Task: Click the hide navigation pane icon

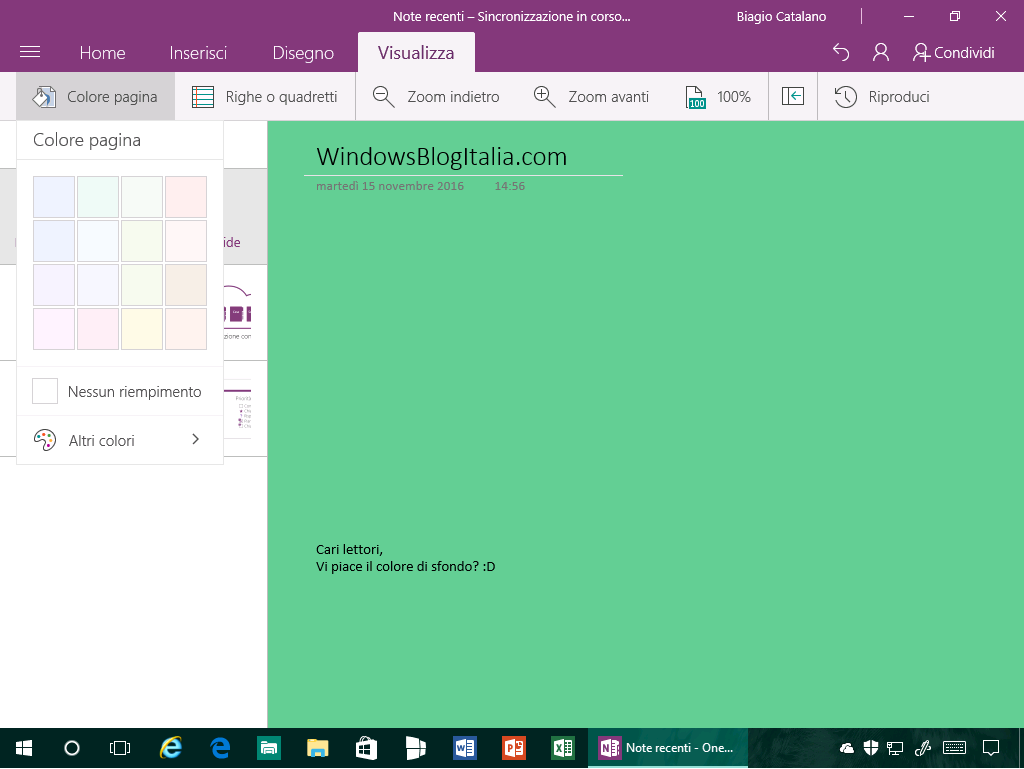Action: (x=793, y=97)
